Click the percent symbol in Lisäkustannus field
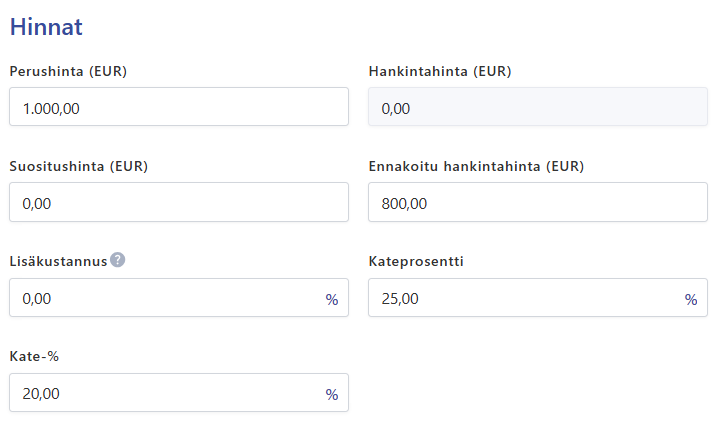This screenshot has width=713, height=425. click(332, 300)
